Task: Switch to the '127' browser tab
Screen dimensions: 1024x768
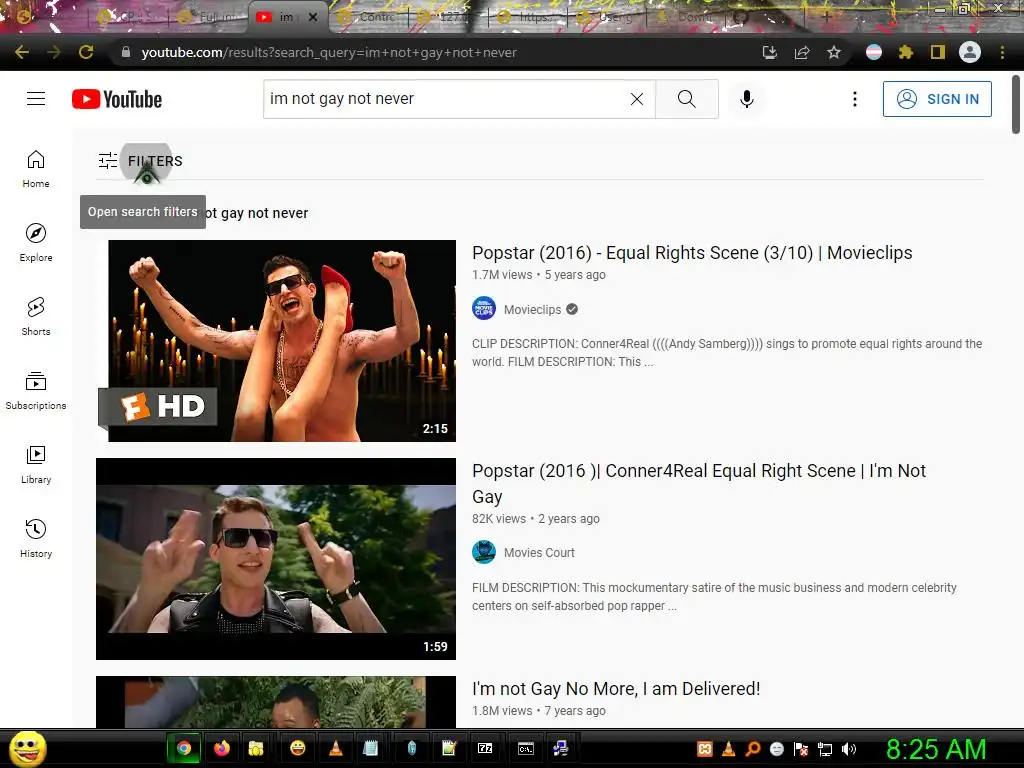Action: point(445,17)
